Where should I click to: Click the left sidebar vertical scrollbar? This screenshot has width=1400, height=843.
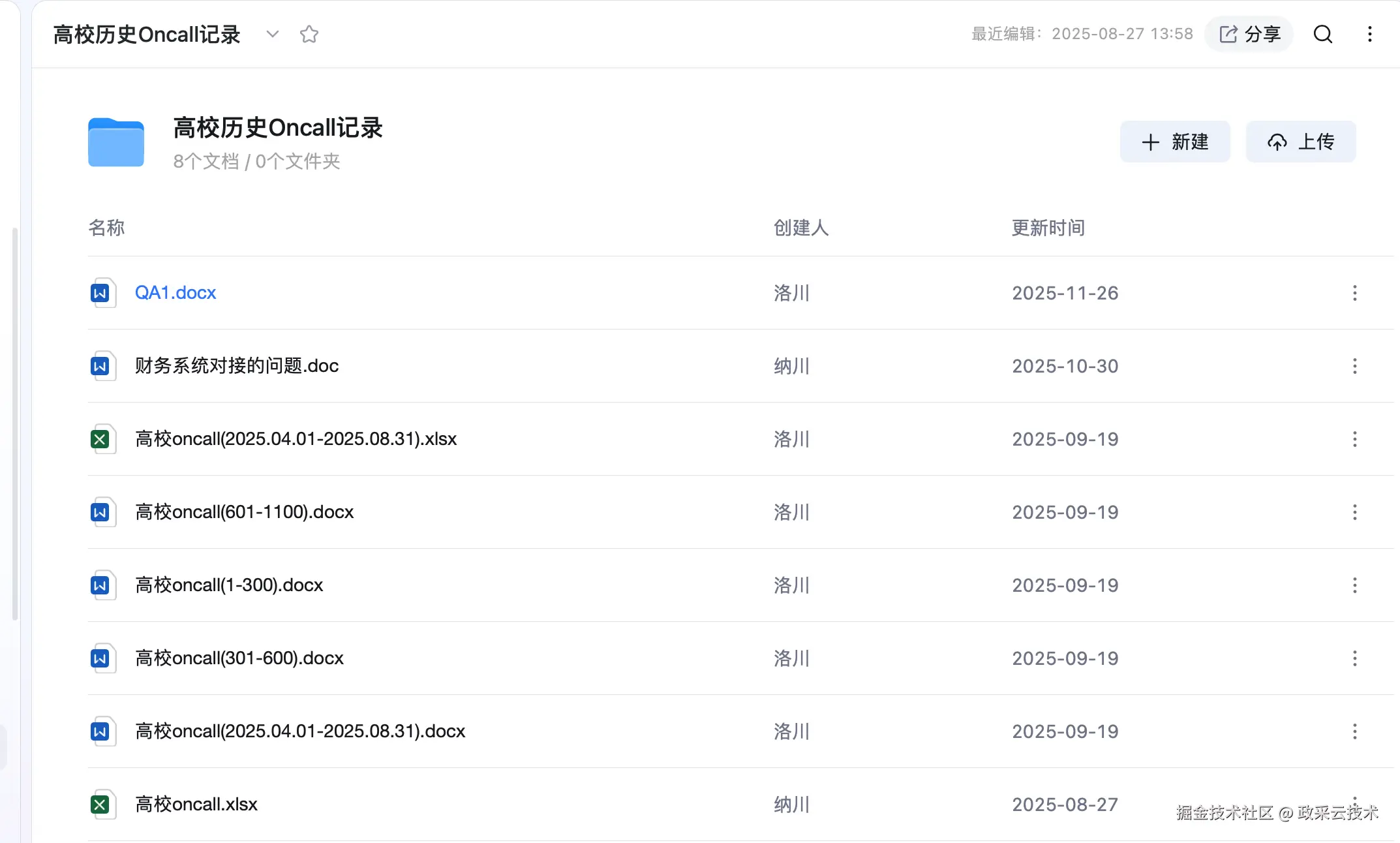[14, 424]
